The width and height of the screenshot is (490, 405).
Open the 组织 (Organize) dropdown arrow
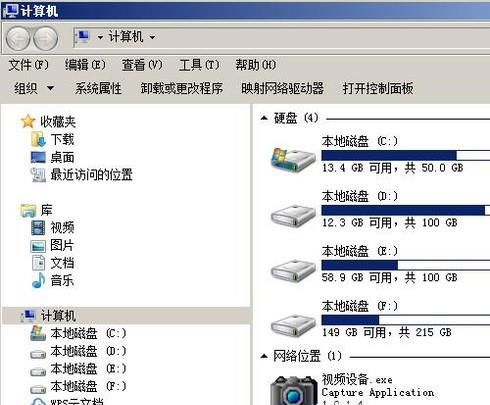tap(50, 89)
